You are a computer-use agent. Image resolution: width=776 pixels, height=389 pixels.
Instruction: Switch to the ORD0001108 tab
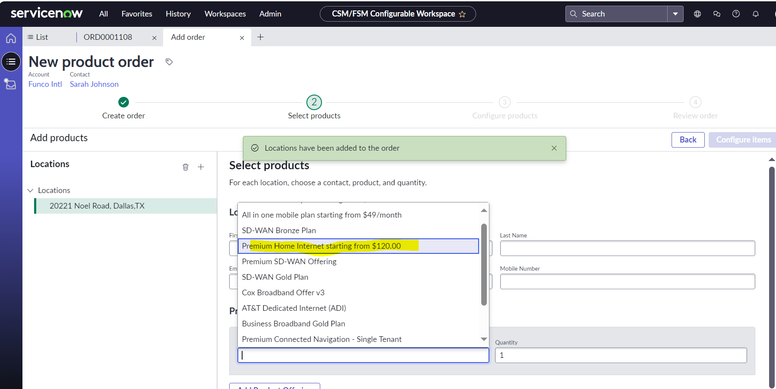pos(108,37)
